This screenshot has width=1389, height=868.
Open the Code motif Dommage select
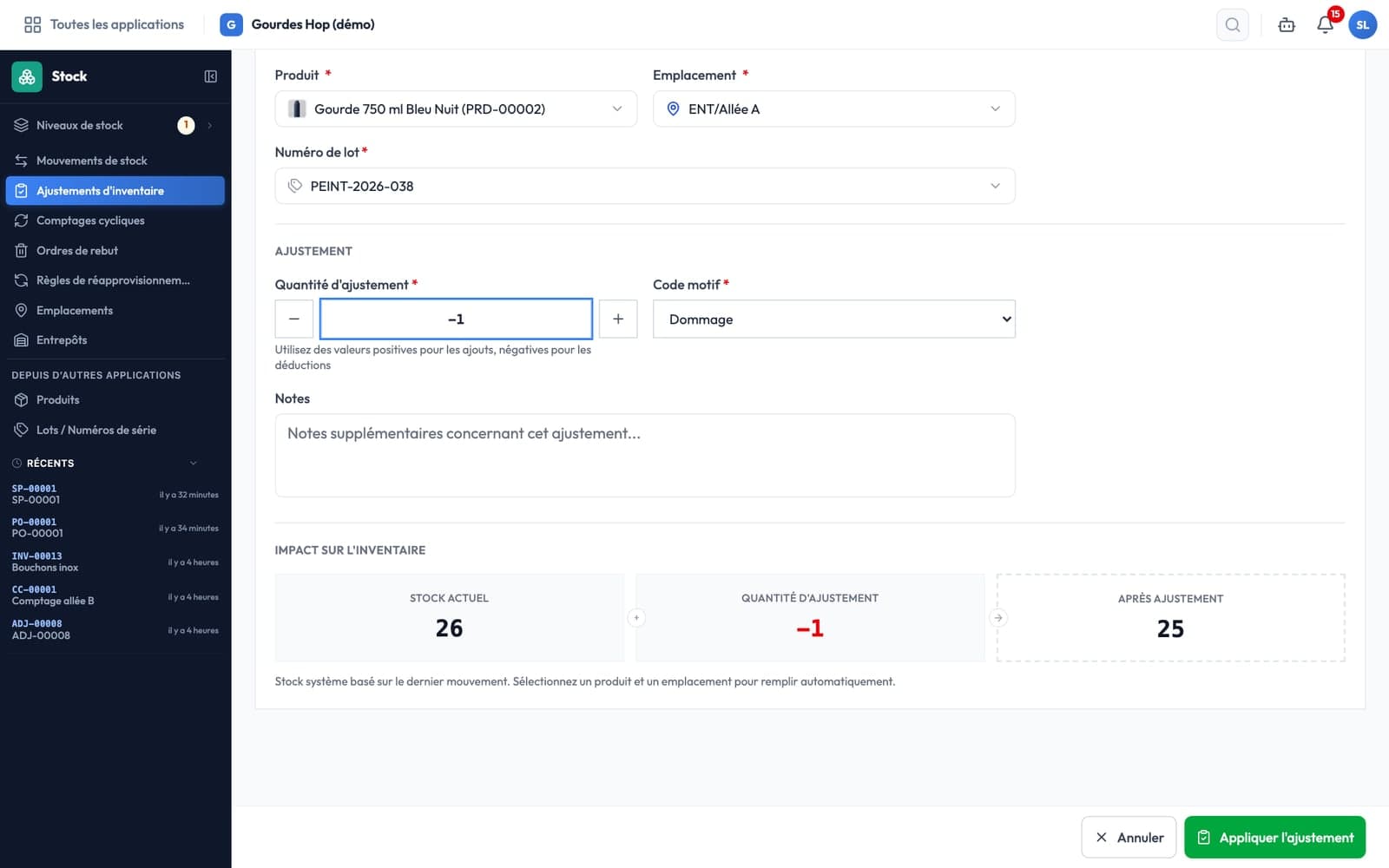click(x=833, y=319)
